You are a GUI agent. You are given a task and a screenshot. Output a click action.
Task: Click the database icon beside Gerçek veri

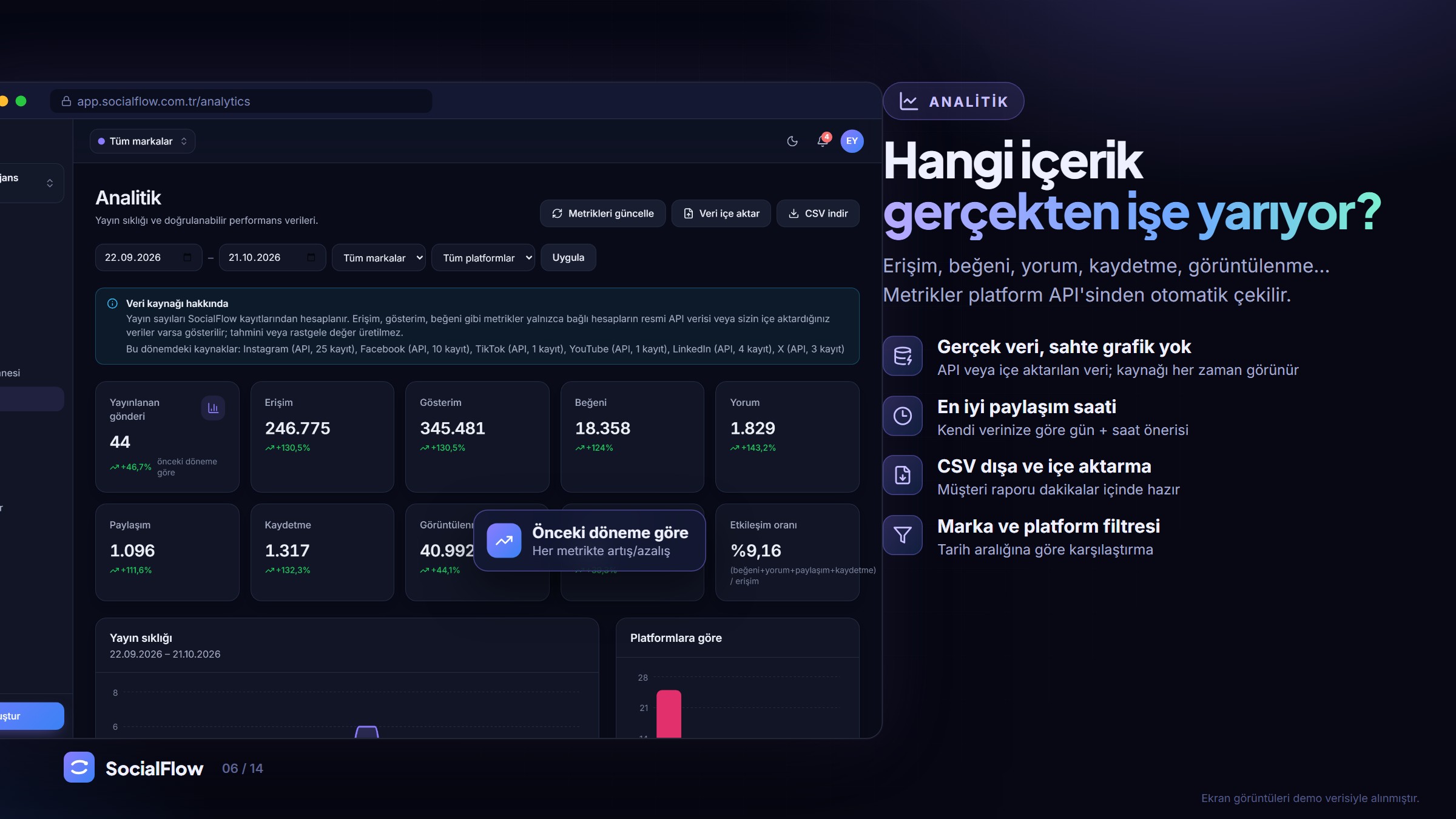click(903, 356)
